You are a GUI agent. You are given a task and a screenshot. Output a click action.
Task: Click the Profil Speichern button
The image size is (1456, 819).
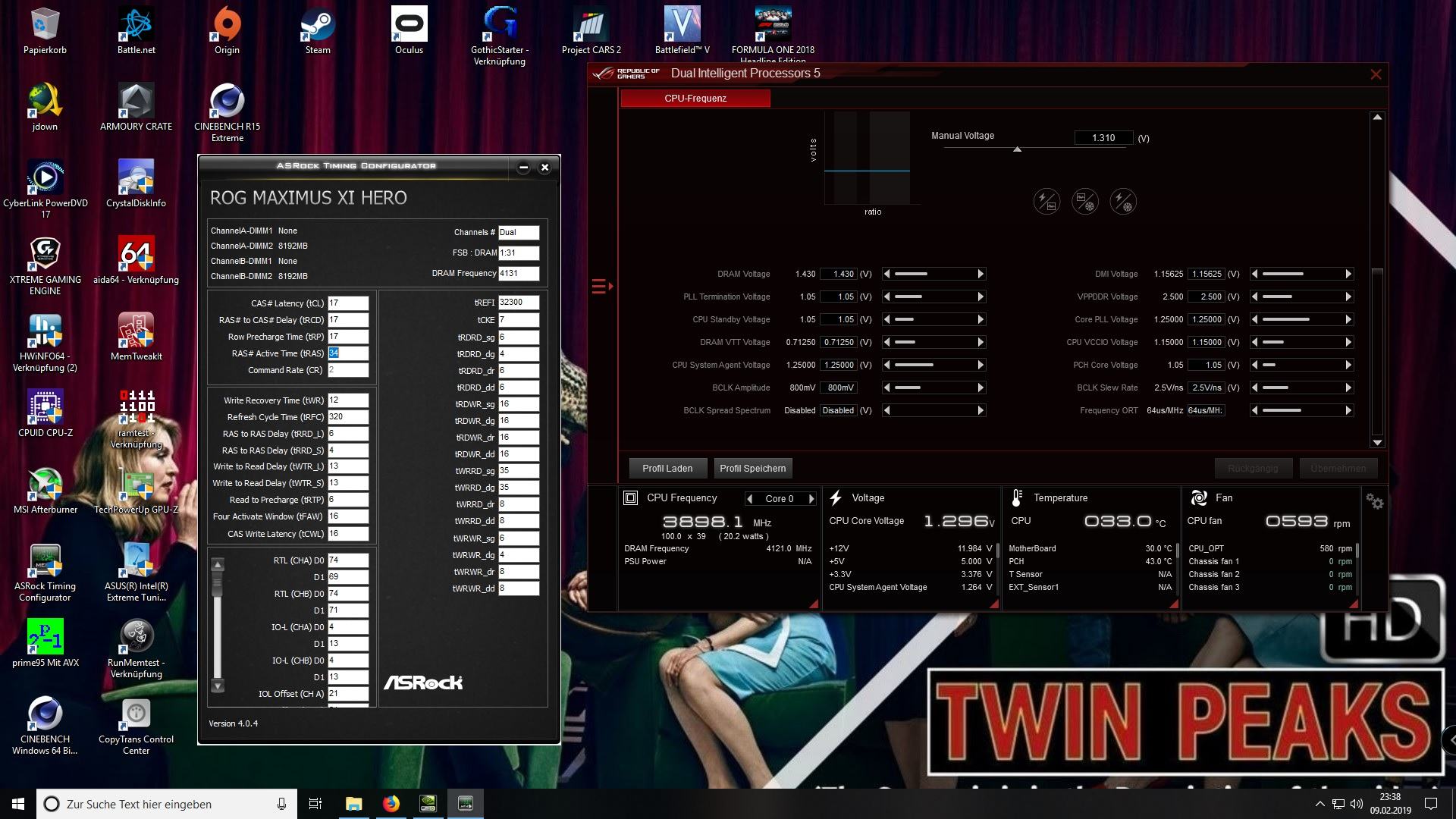(x=752, y=468)
